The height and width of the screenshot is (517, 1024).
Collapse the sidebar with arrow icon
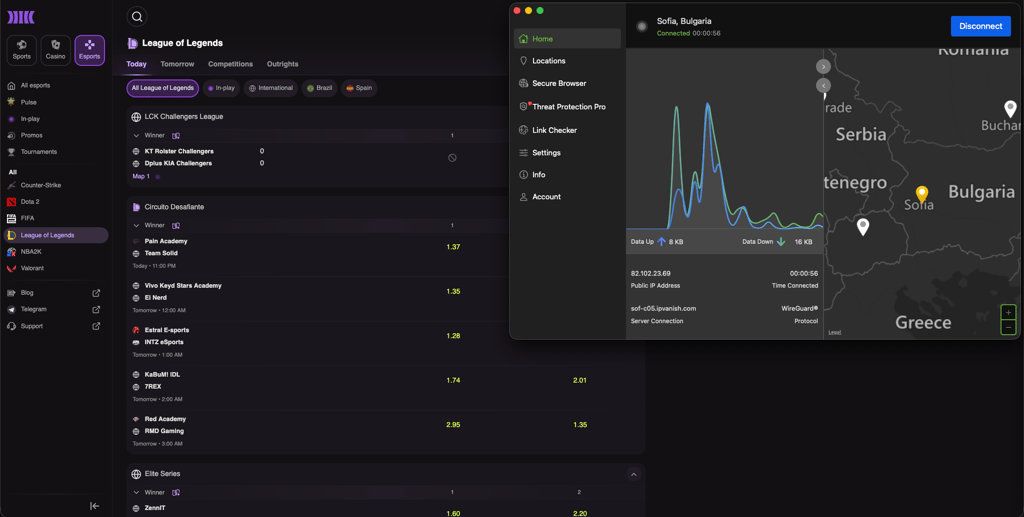(95, 506)
